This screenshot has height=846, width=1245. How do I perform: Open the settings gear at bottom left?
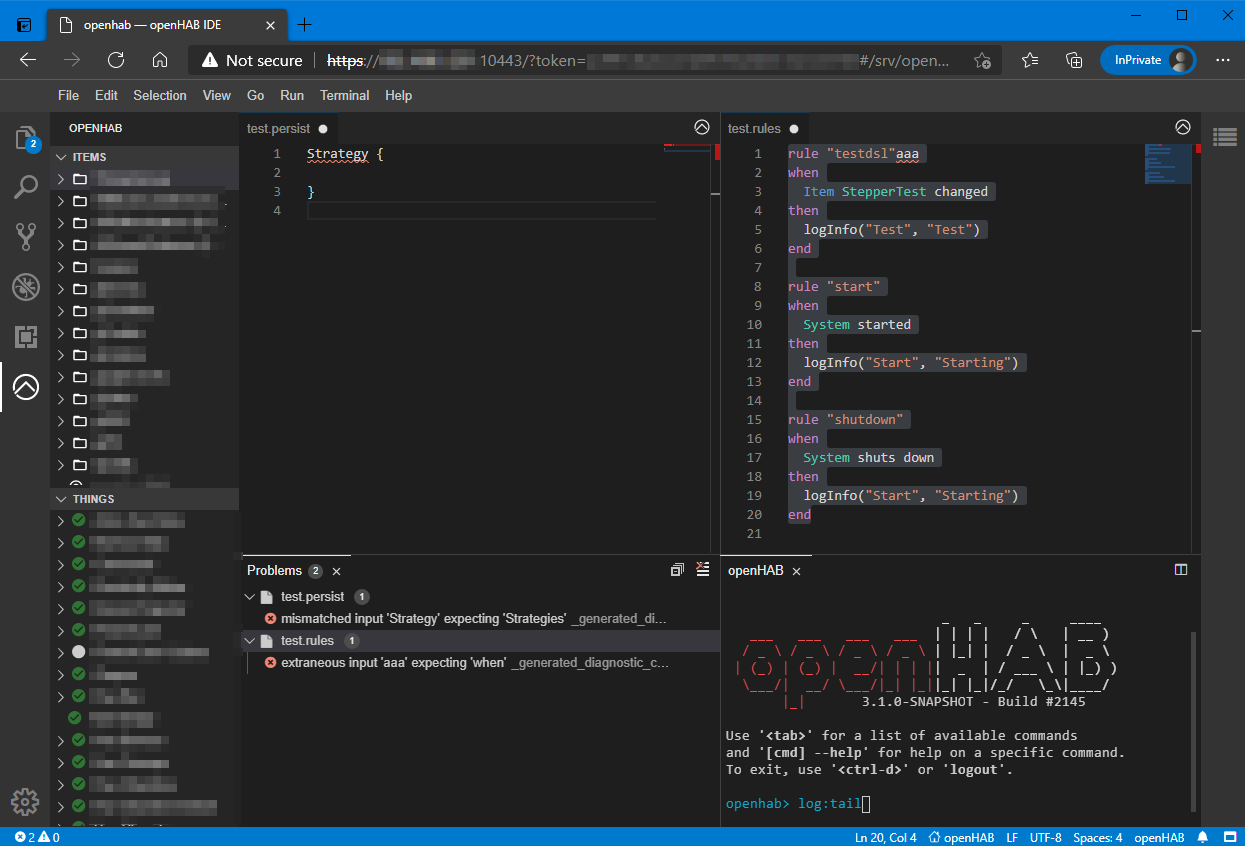[25, 801]
